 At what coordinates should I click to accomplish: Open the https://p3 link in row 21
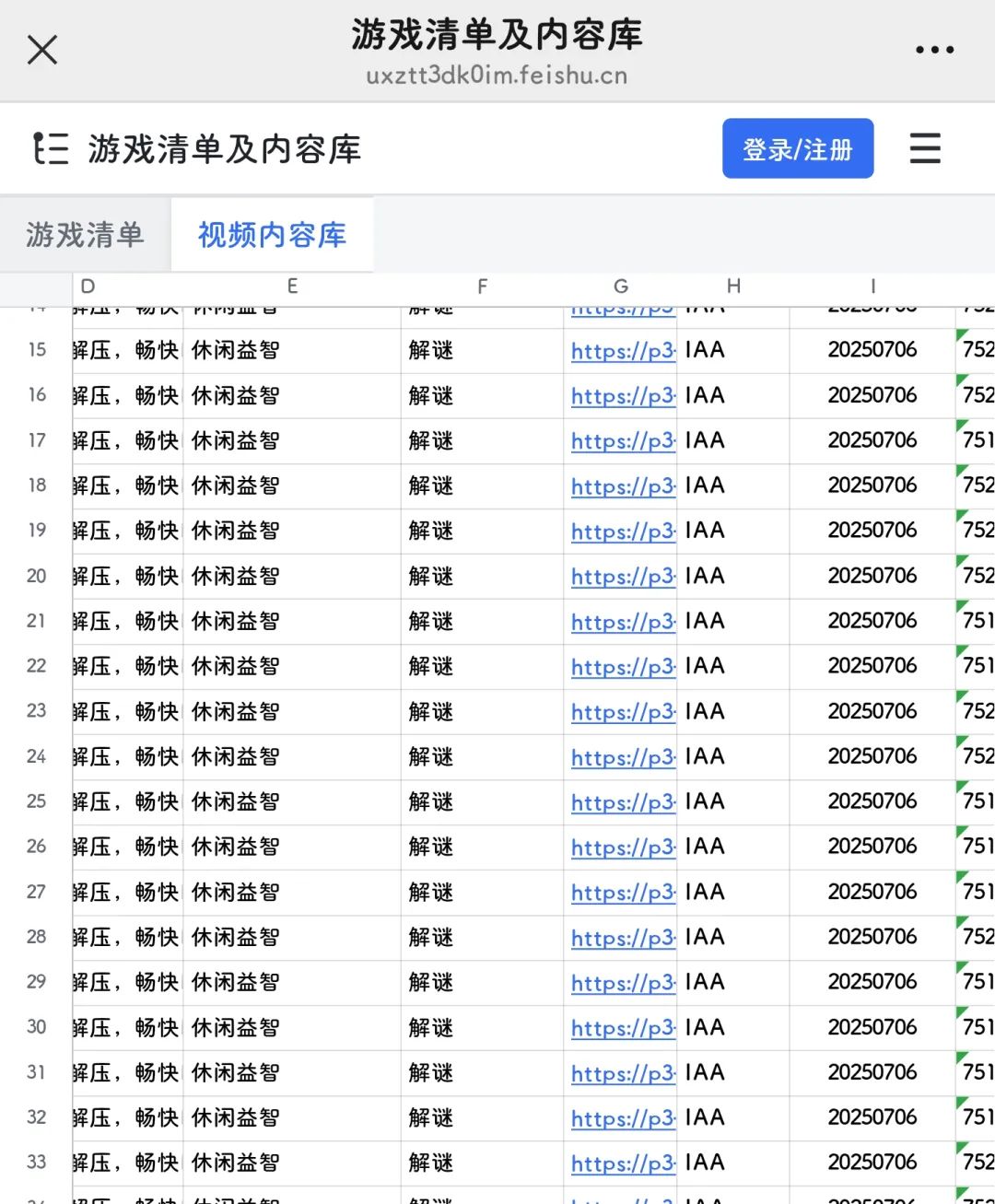click(x=624, y=622)
